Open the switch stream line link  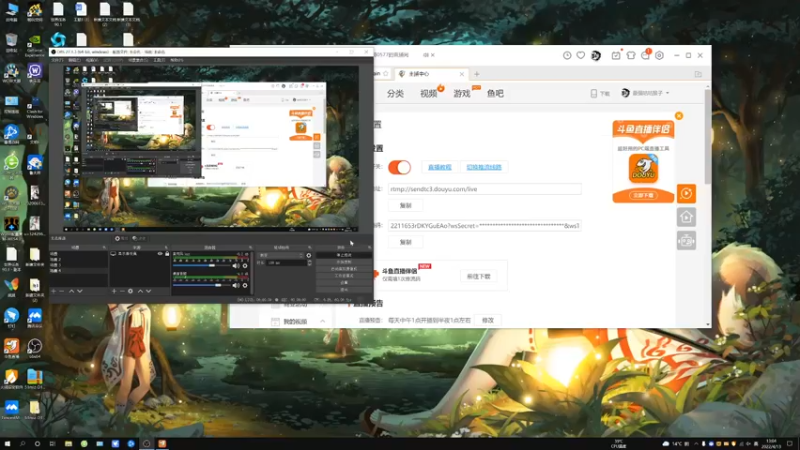(484, 167)
